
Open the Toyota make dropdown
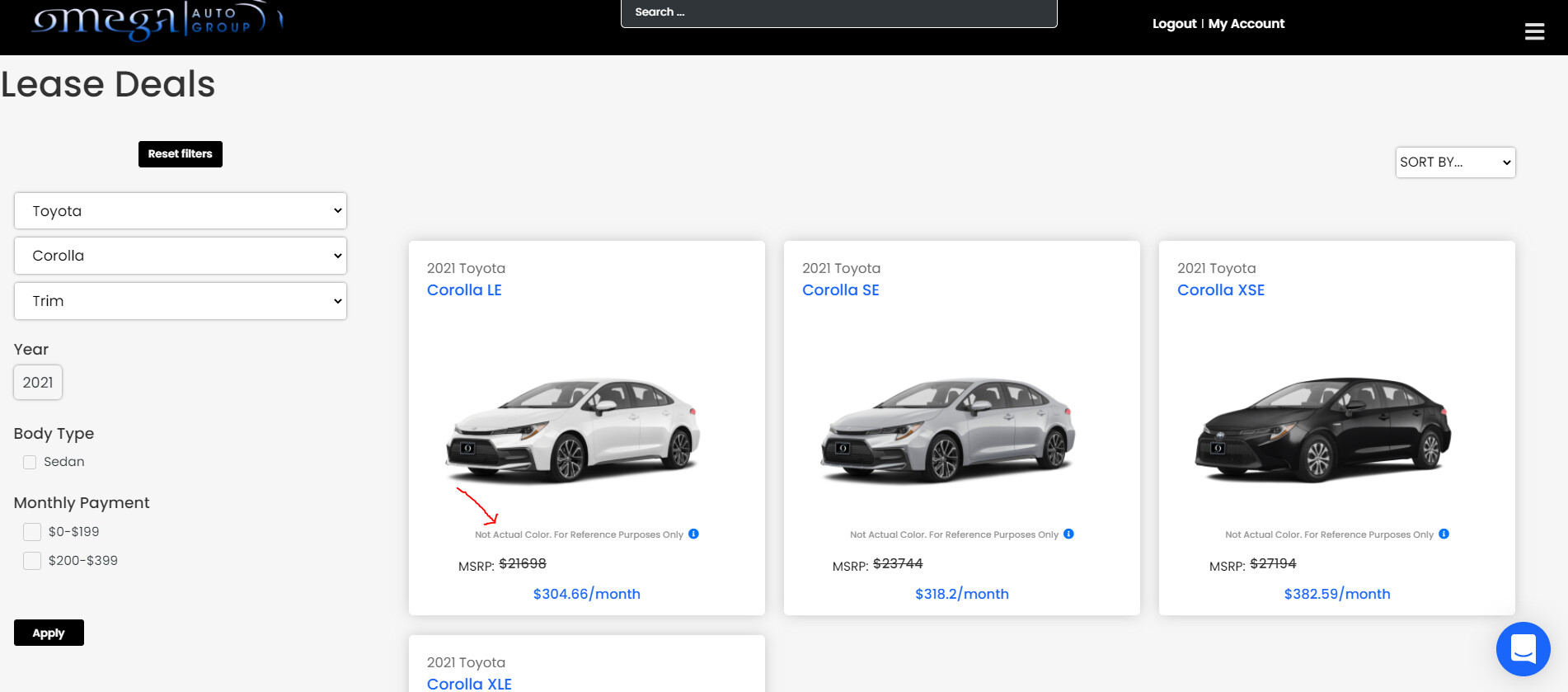point(181,211)
